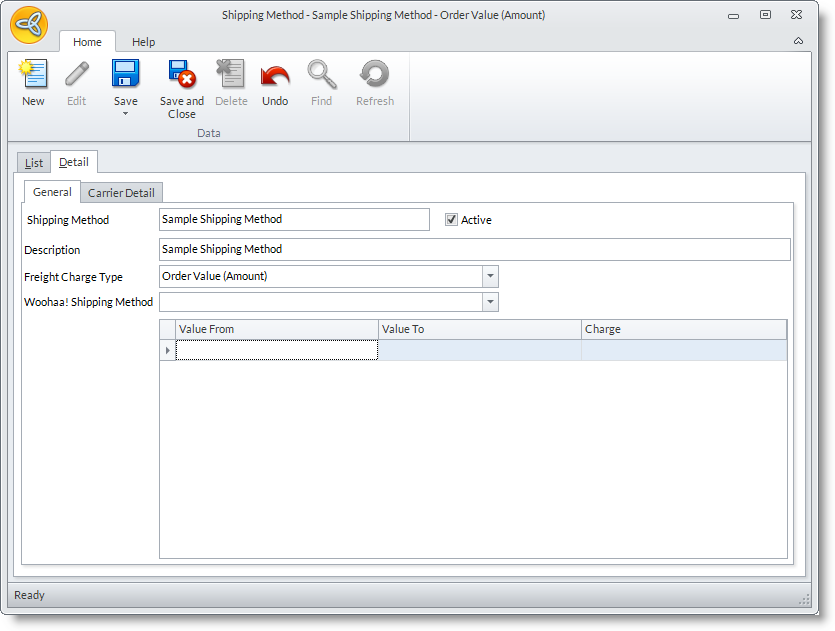Uncheck the Active checkbox
Viewport: 835px width, 631px height.
click(x=452, y=220)
